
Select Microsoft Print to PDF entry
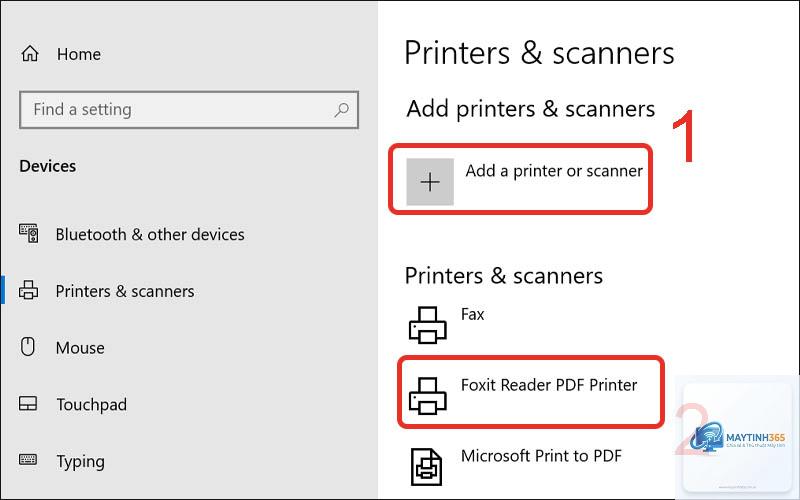(541, 456)
